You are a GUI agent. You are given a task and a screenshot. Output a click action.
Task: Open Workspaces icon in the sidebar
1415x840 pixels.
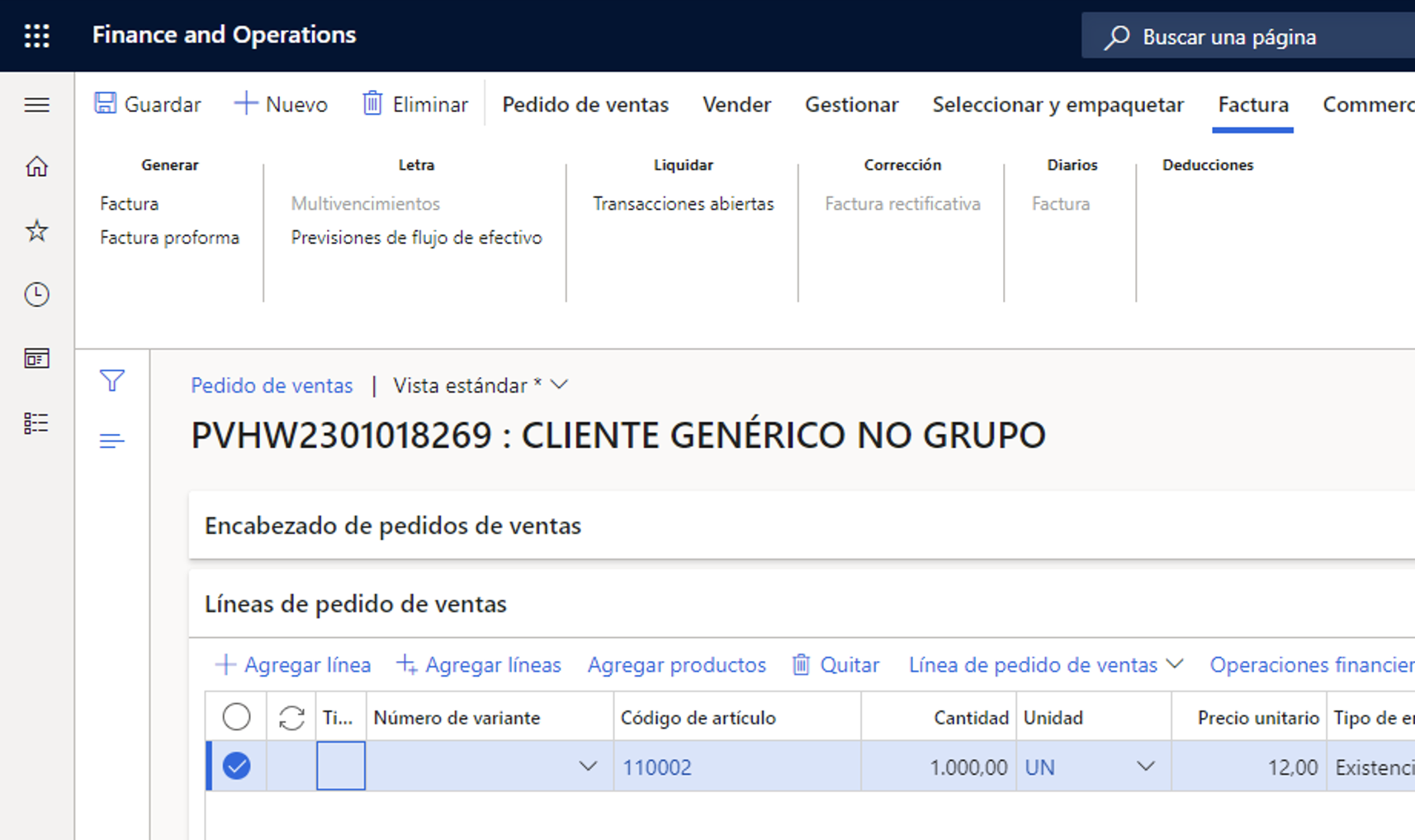[x=37, y=358]
